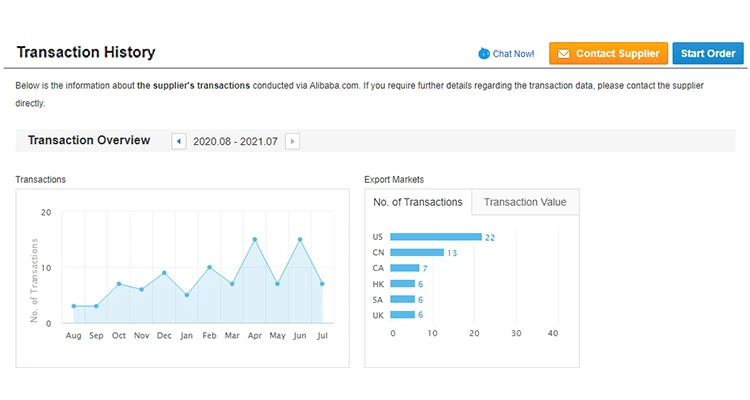Click the Contact Supplier button
This screenshot has width=750, height=400.
point(608,53)
